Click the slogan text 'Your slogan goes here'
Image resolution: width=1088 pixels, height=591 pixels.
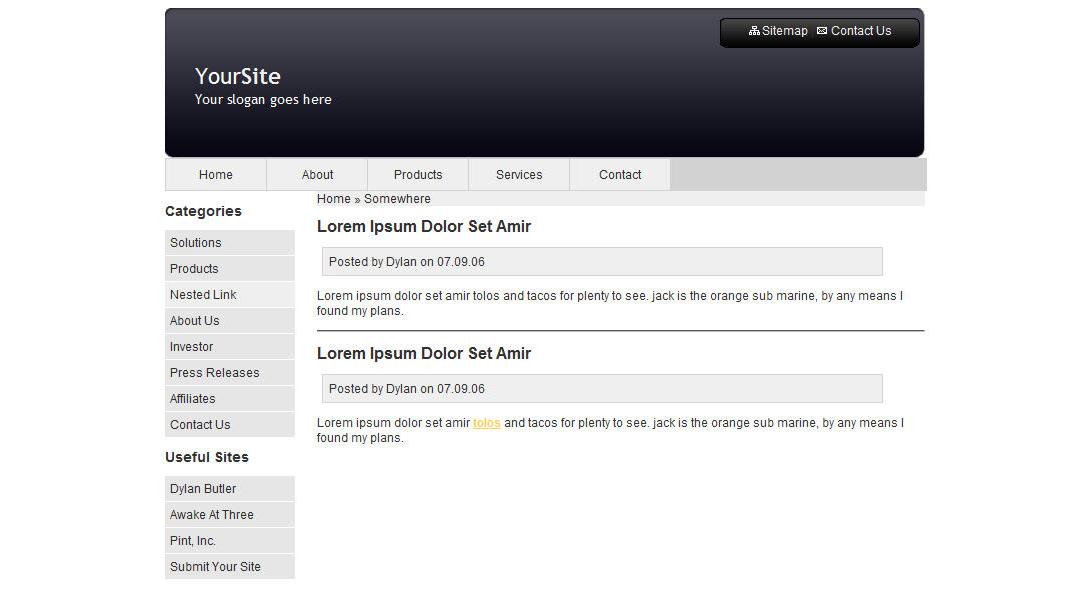tap(263, 99)
